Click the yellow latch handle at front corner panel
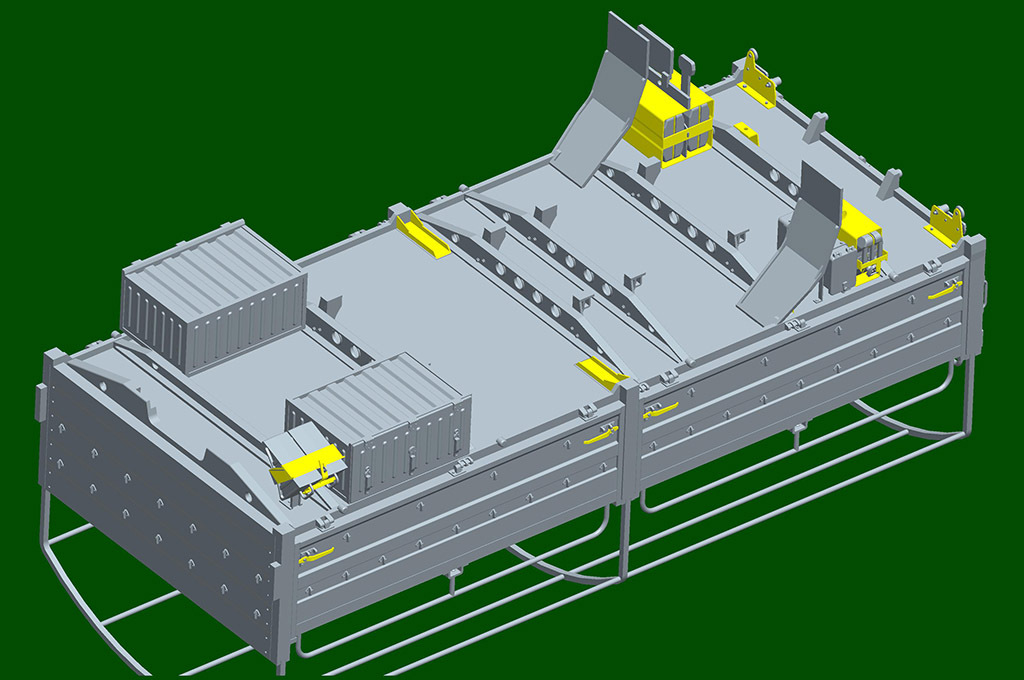The width and height of the screenshot is (1024, 680). click(315, 555)
